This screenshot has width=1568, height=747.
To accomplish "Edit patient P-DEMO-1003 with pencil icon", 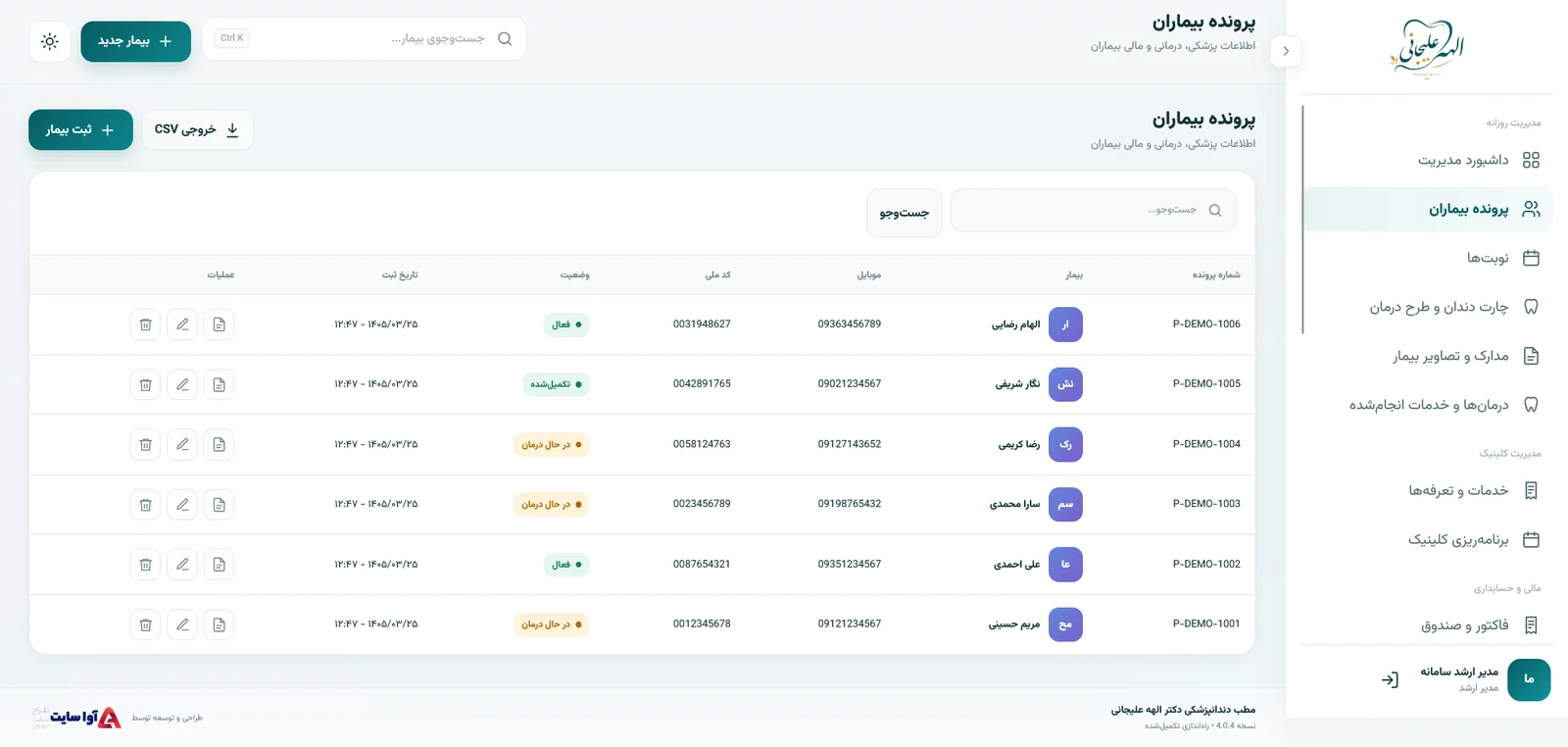I will click(182, 504).
